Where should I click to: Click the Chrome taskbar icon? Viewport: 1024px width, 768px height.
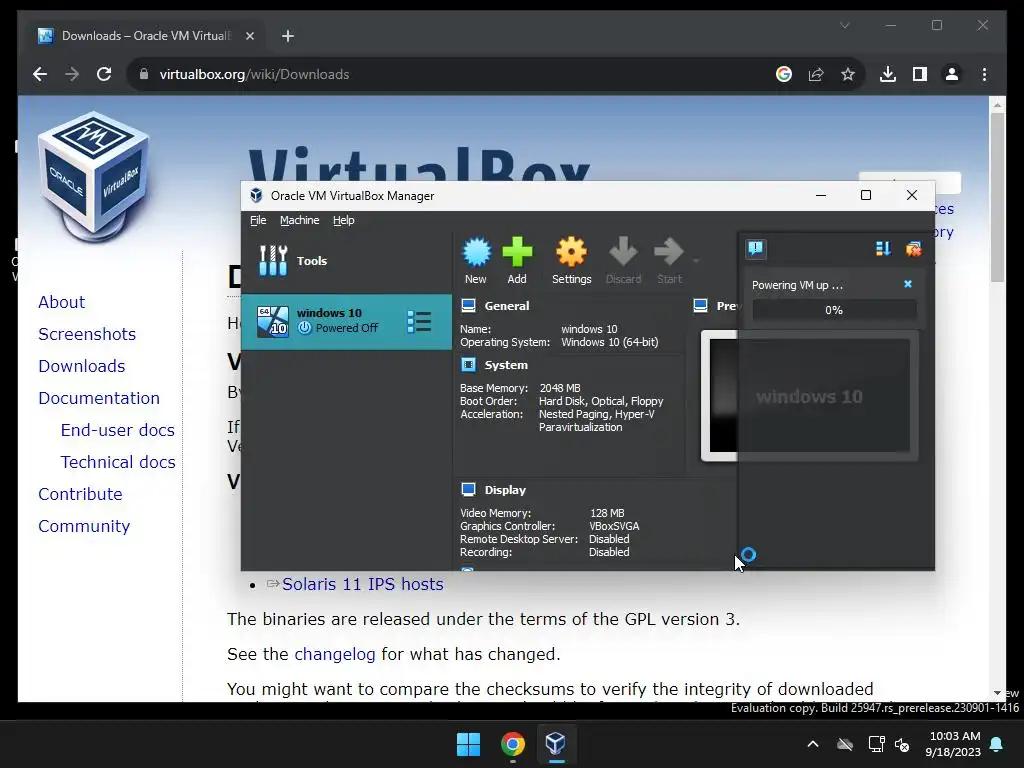pos(513,744)
